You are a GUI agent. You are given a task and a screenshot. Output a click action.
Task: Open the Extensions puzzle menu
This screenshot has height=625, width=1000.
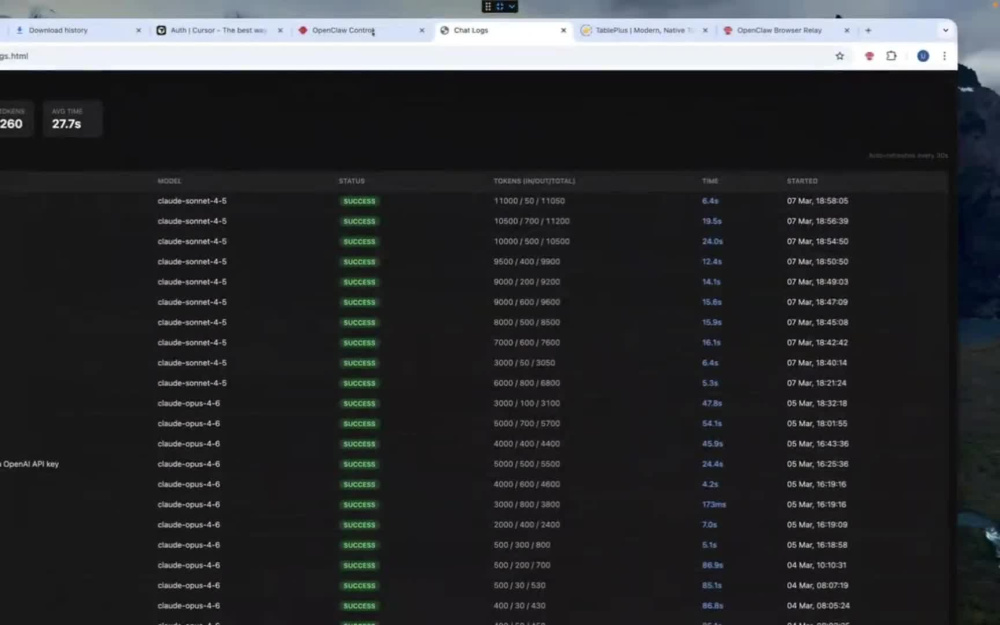891,56
